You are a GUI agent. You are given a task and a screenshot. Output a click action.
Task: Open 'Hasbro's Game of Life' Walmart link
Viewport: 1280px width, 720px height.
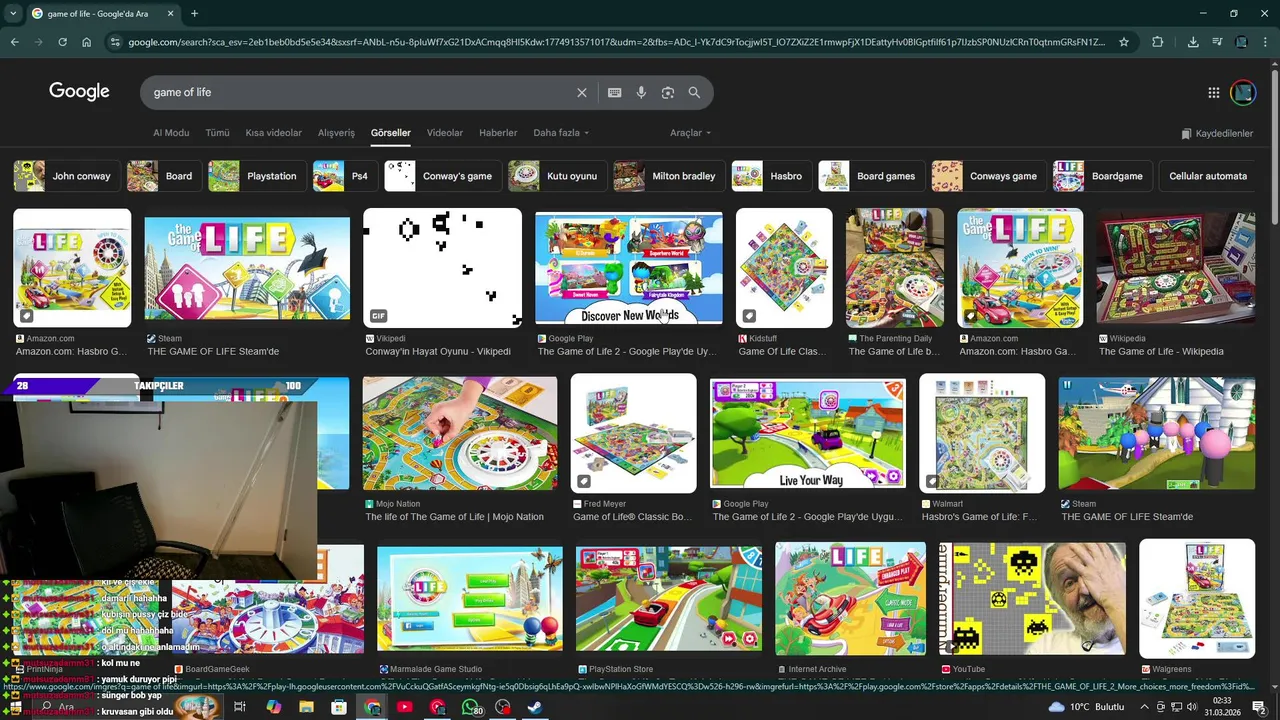tap(979, 517)
